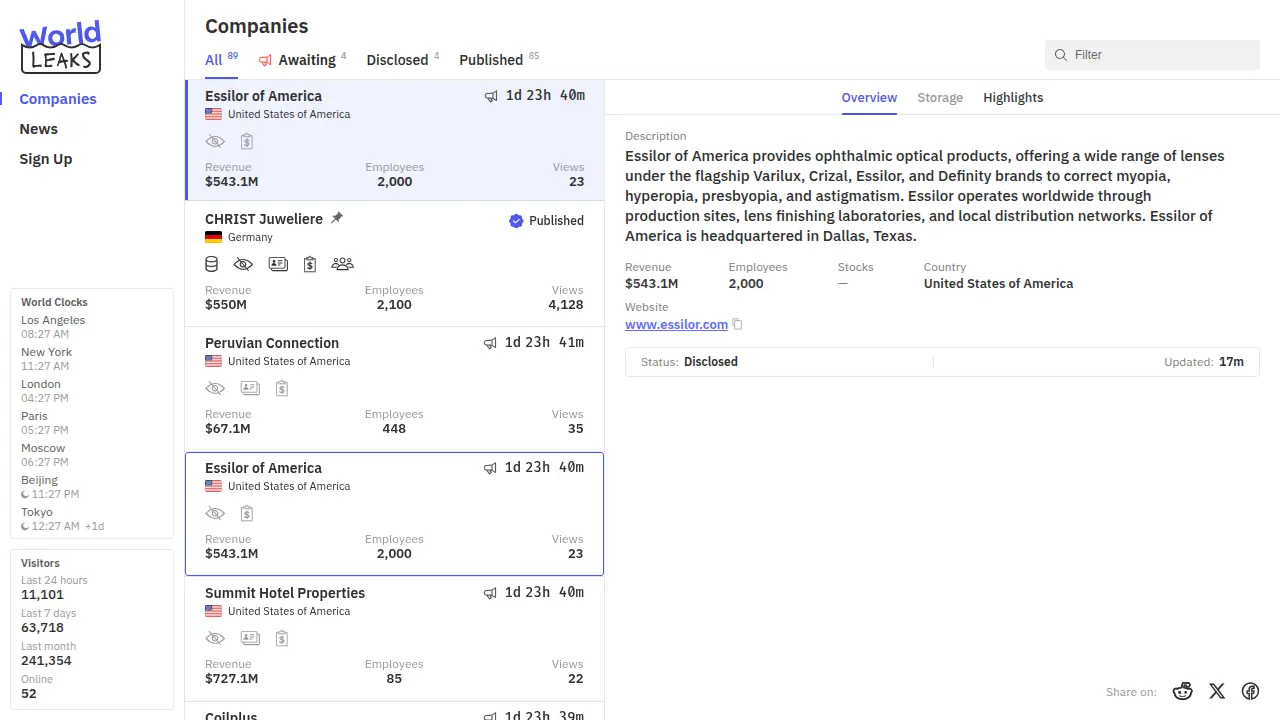Open the Published companies tab
Viewport: 1280px width, 720px height.
[x=491, y=60]
